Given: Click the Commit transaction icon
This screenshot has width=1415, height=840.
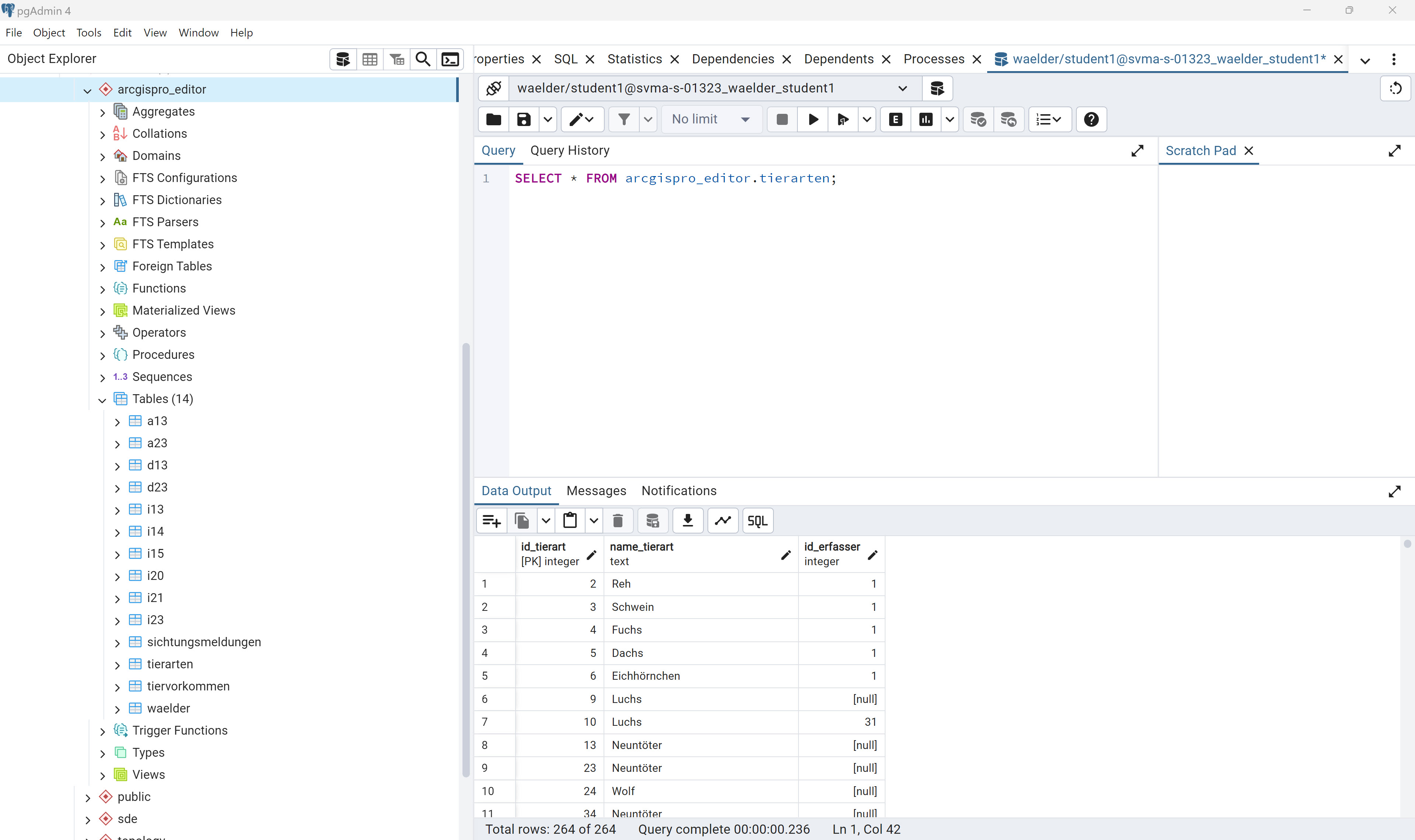Looking at the screenshot, I should (x=978, y=119).
